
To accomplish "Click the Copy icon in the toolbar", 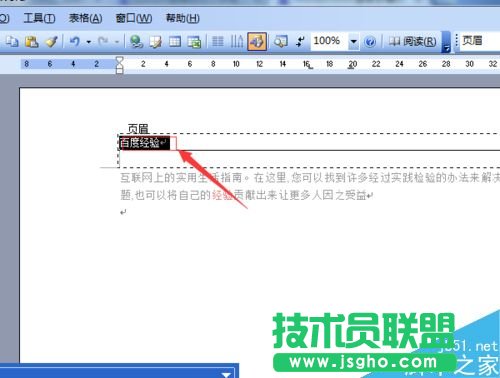I will coord(12,42).
